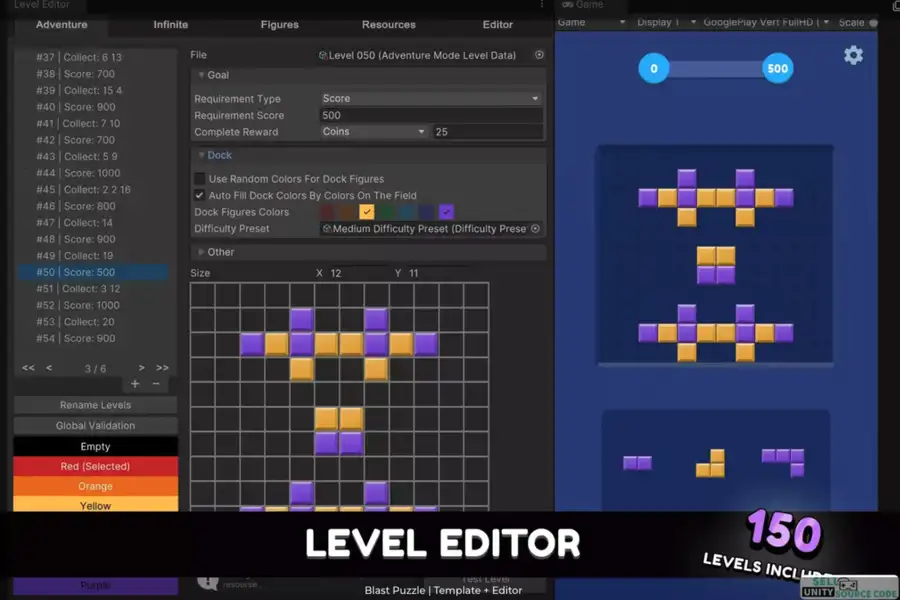
Task: Remove the level with minus button
Action: (156, 384)
